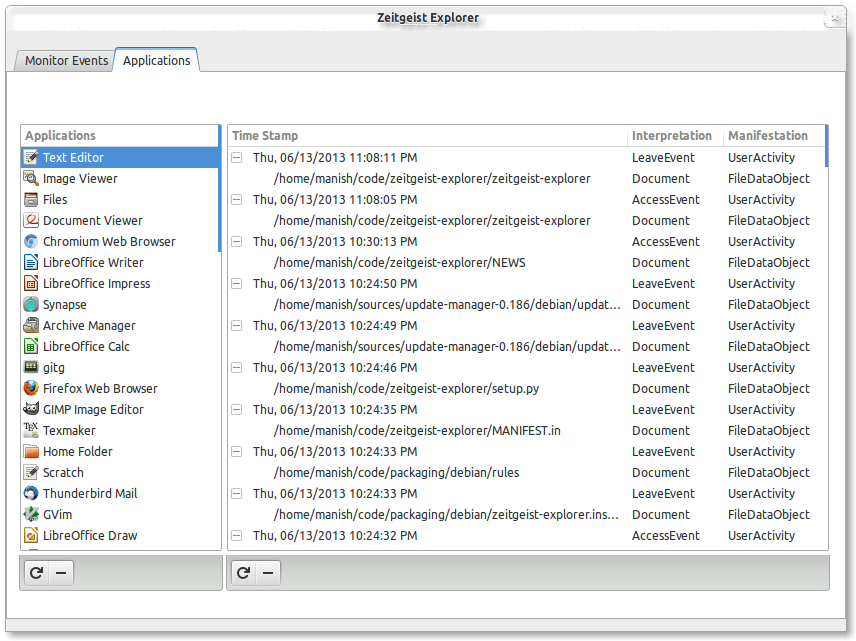Click the Chromium Web Browser icon
856x641 pixels.
[32, 241]
